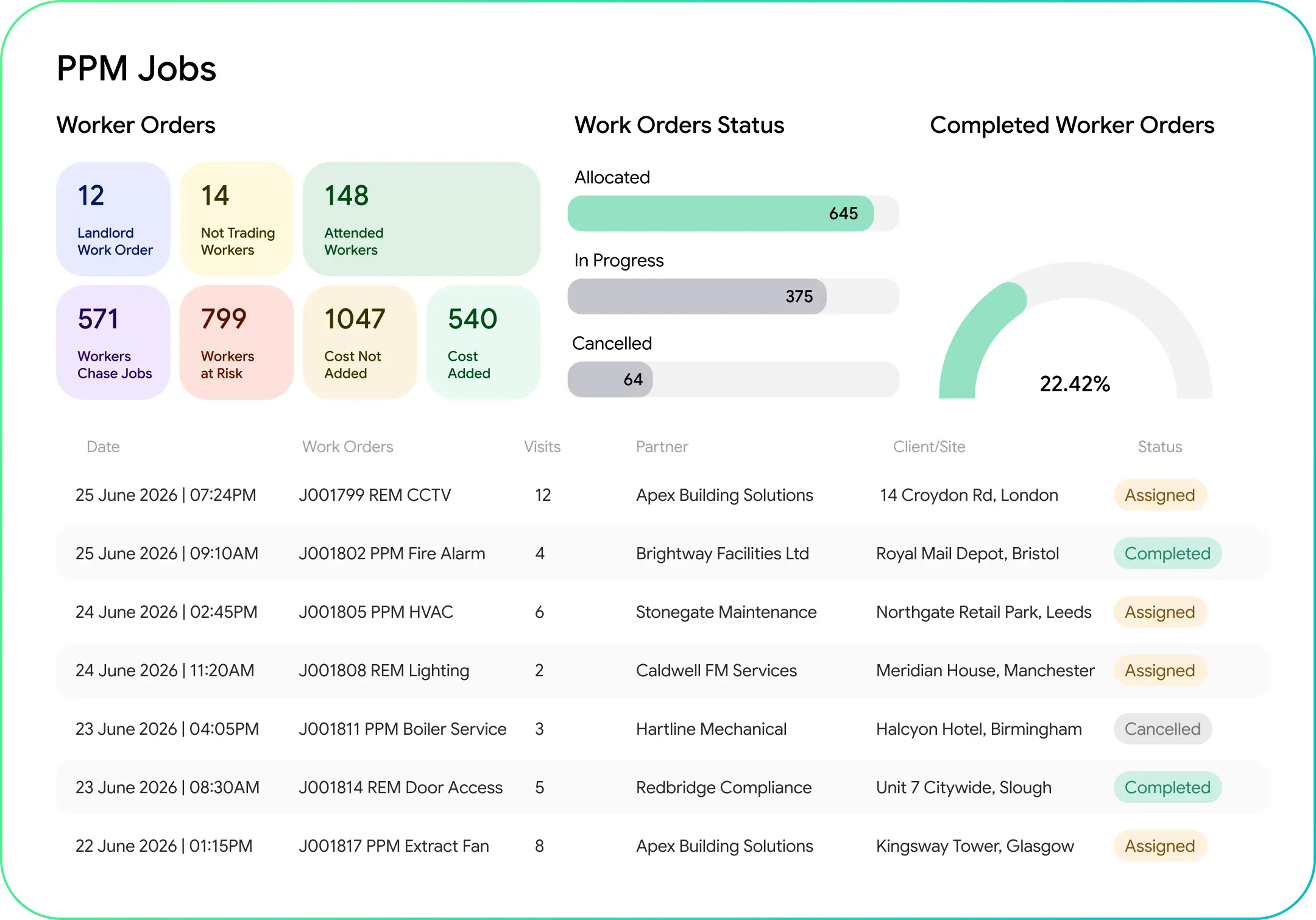This screenshot has width=1316, height=920.
Task: Click the Work Orders column header
Action: 348,447
